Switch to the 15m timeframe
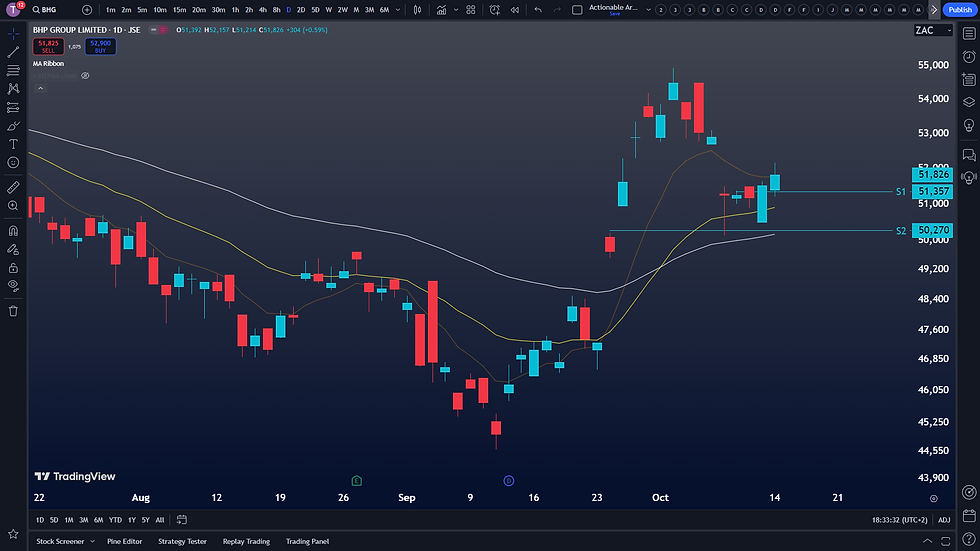Image resolution: width=980 pixels, height=551 pixels. [x=179, y=10]
